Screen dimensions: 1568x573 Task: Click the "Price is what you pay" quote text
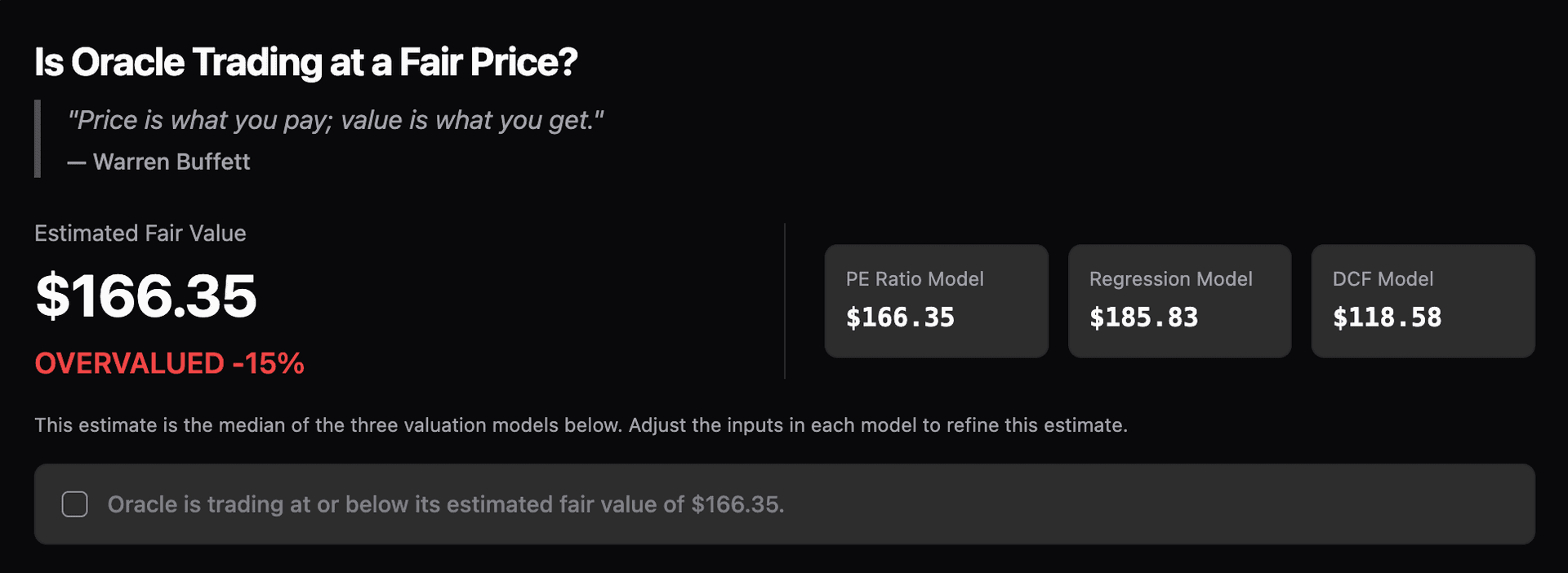tap(336, 120)
